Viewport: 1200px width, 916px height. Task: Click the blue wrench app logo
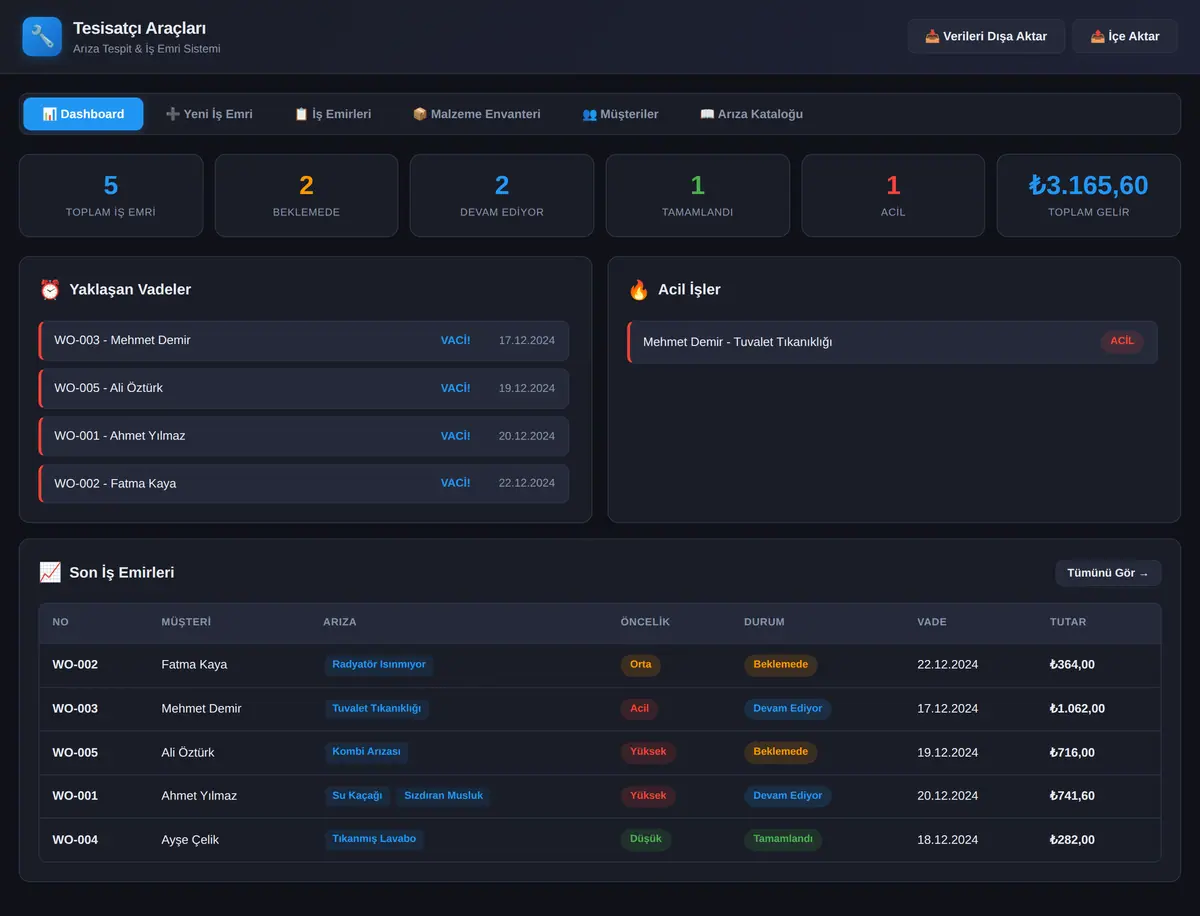click(42, 36)
